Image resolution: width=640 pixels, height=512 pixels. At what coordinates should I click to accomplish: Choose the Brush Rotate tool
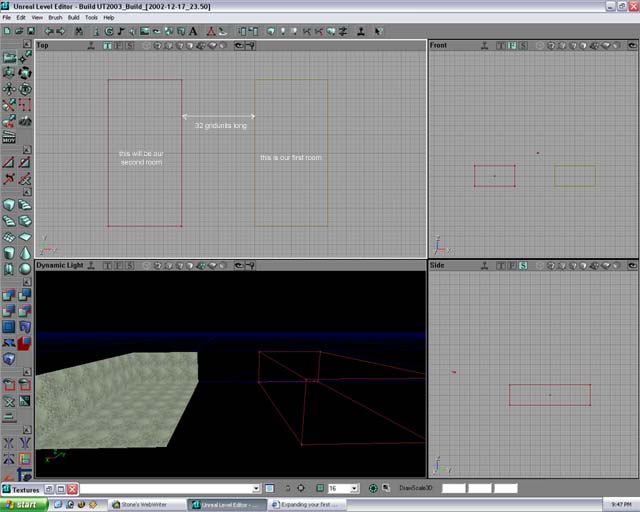point(25,73)
